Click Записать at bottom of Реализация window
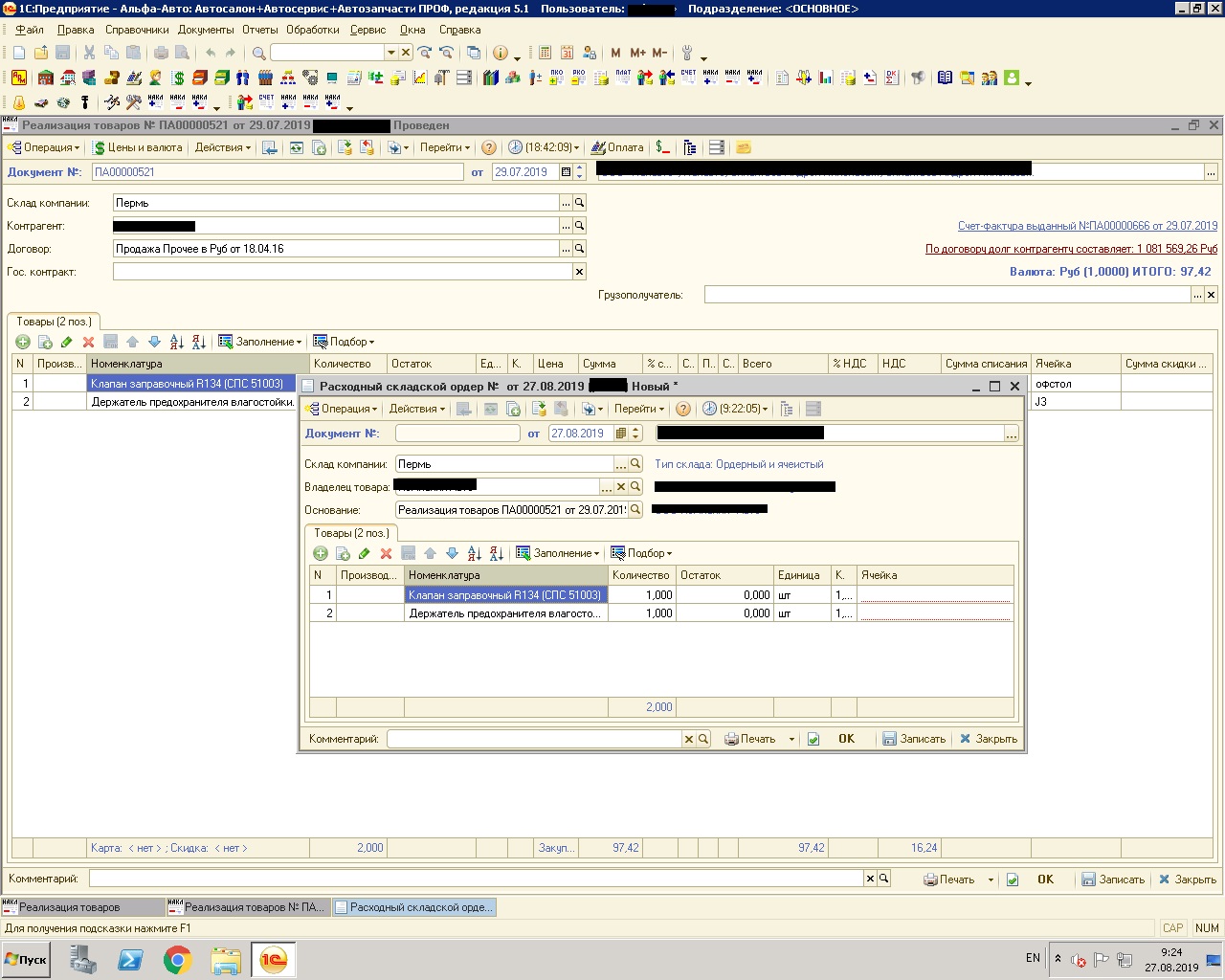1225x980 pixels. click(x=1113, y=880)
